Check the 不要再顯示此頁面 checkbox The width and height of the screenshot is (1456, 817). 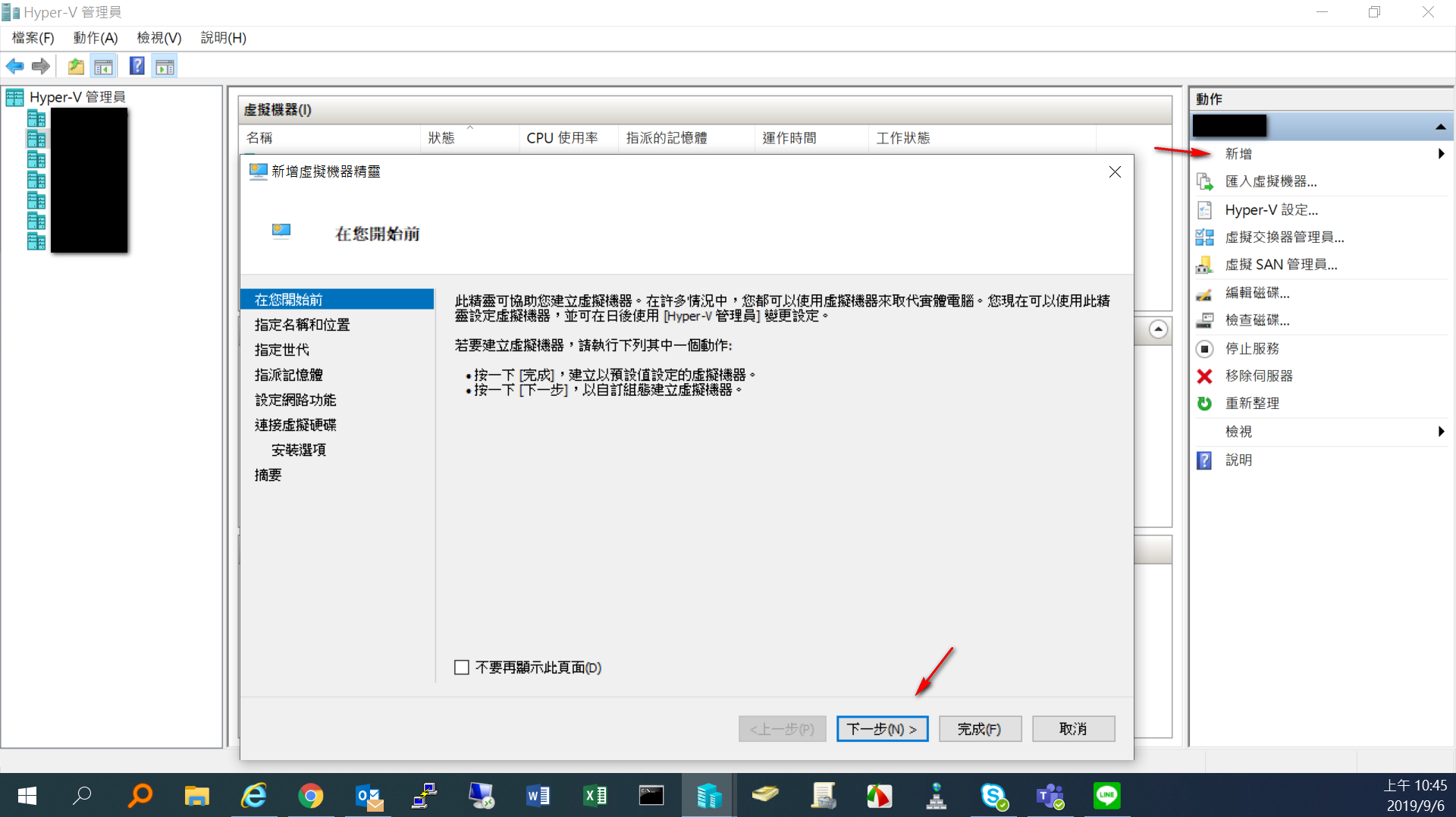click(462, 668)
